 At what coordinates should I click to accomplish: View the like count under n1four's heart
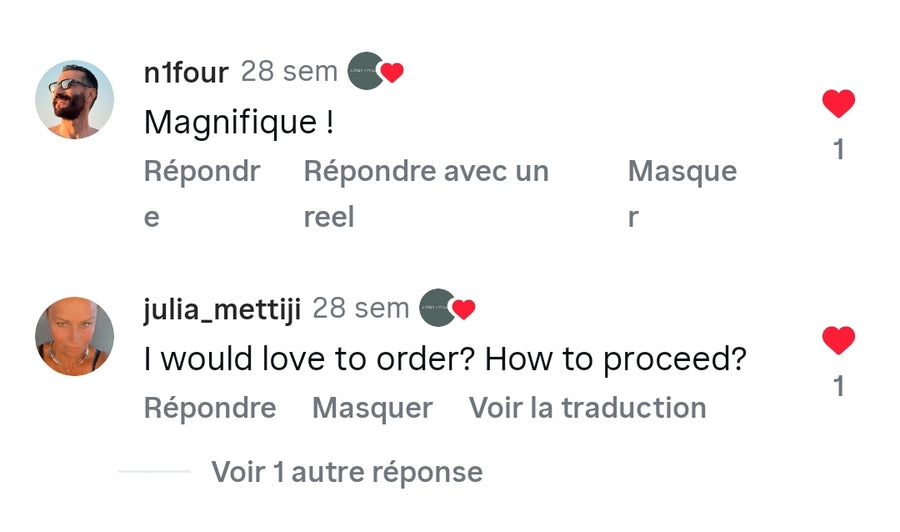pos(838,150)
